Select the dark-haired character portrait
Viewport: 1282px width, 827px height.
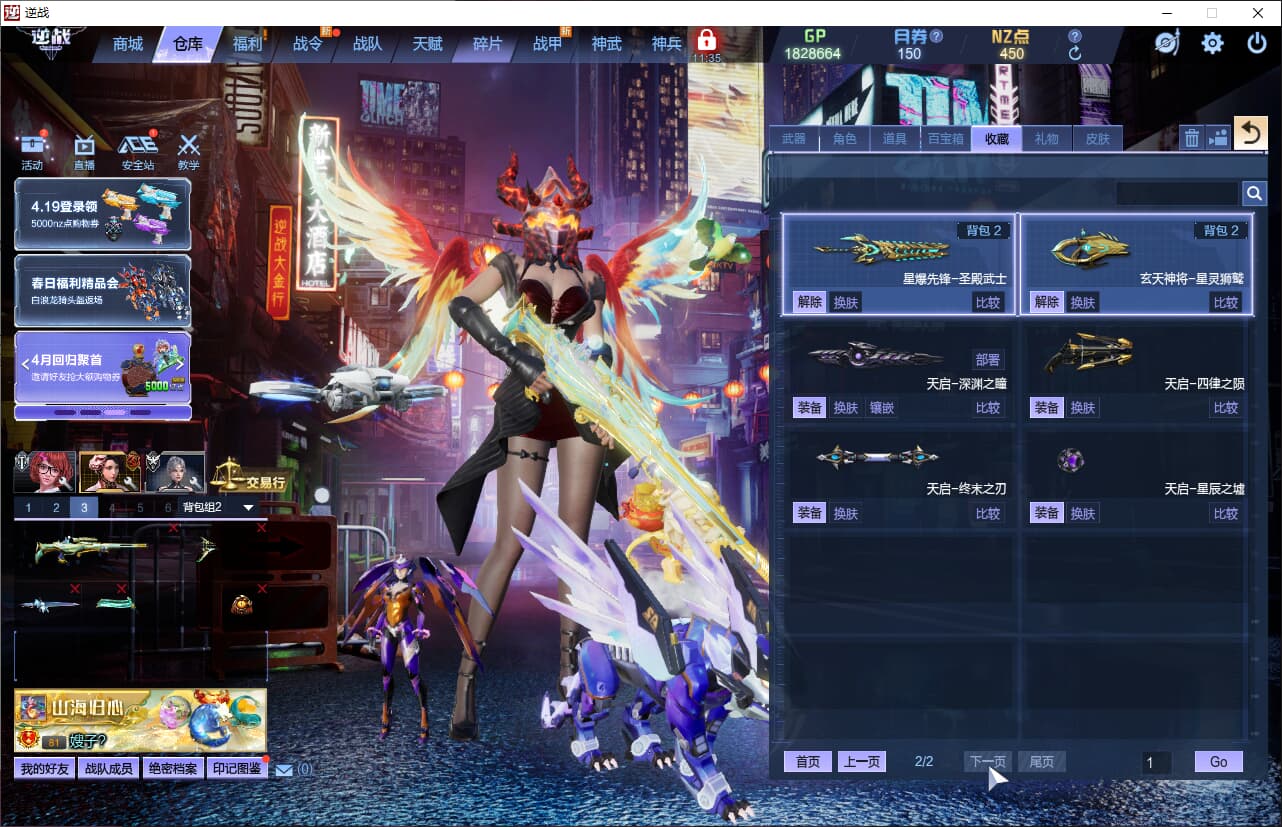click(109, 472)
